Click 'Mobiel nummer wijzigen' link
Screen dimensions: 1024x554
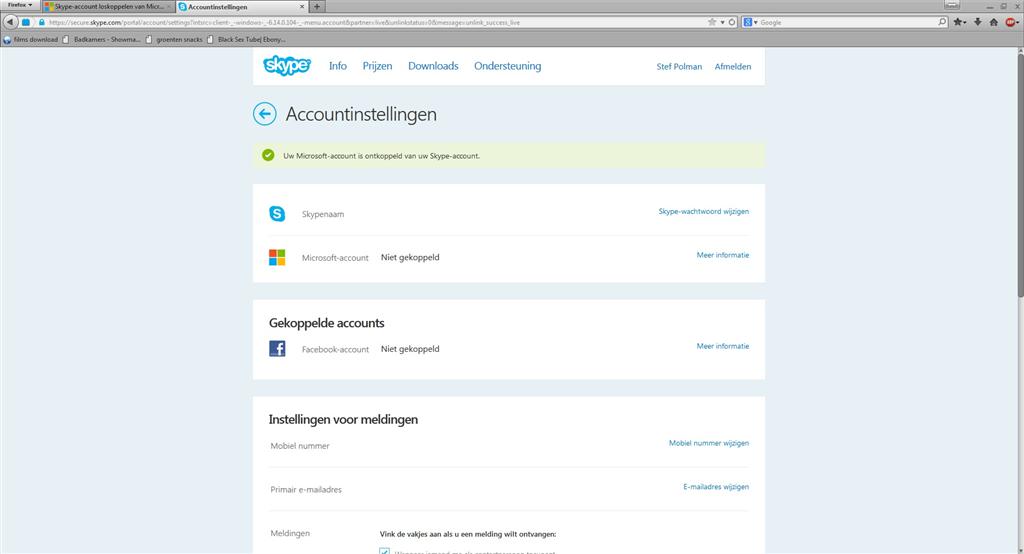click(709, 443)
